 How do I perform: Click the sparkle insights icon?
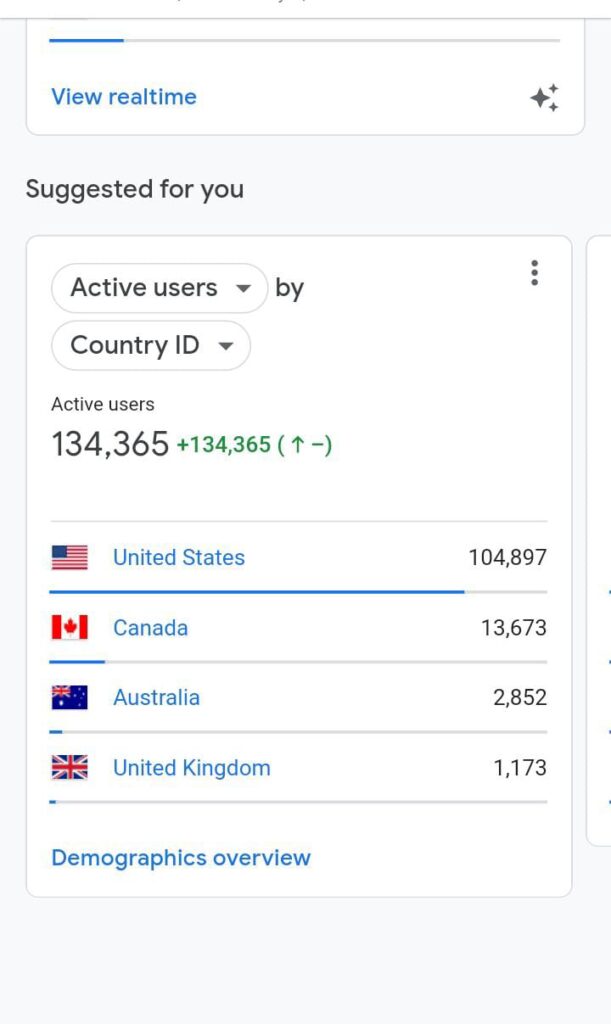pyautogui.click(x=544, y=98)
